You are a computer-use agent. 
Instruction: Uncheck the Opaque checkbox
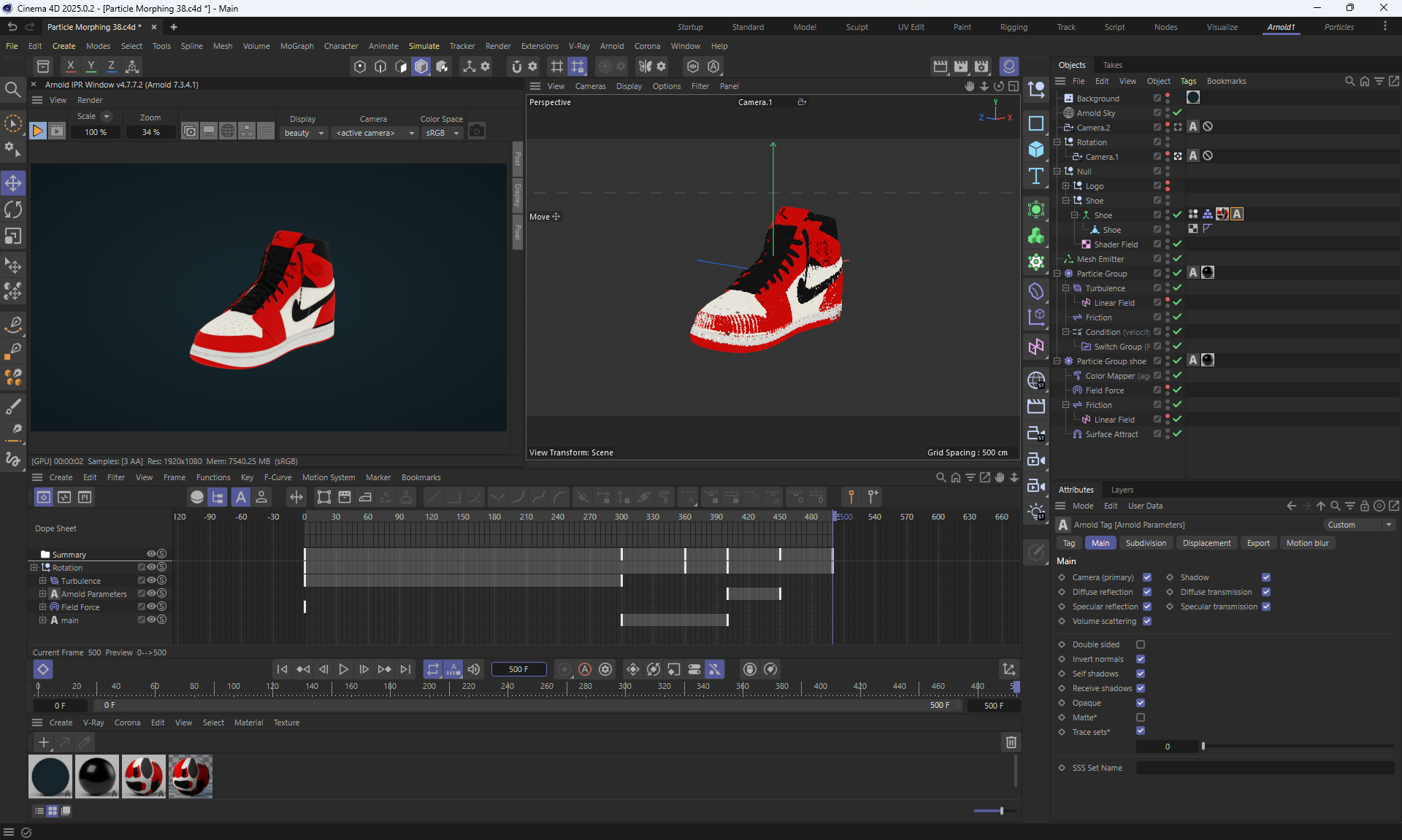click(1141, 703)
